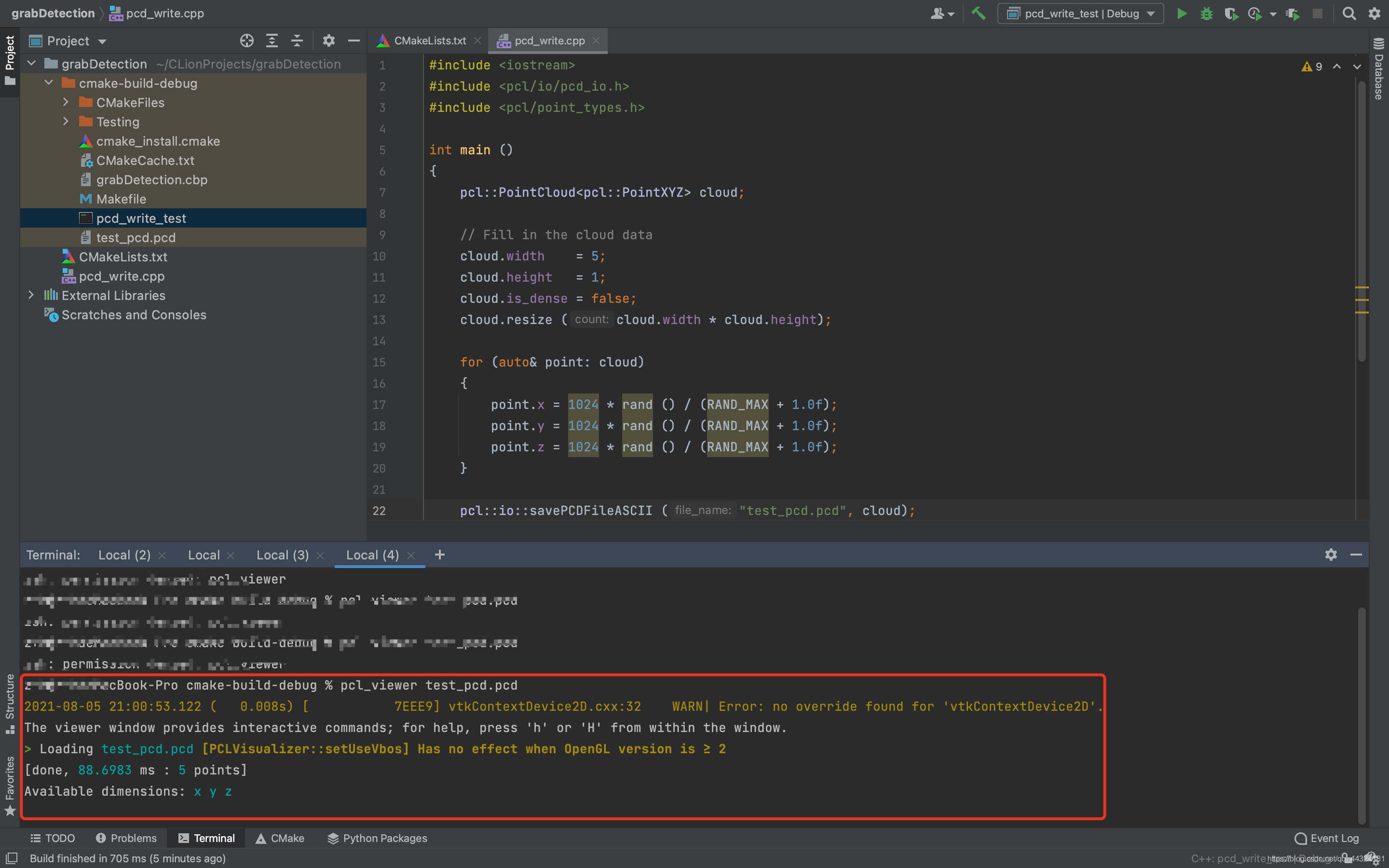Expand External Libraries node
This screenshot has width=1389, height=868.
click(x=31, y=295)
